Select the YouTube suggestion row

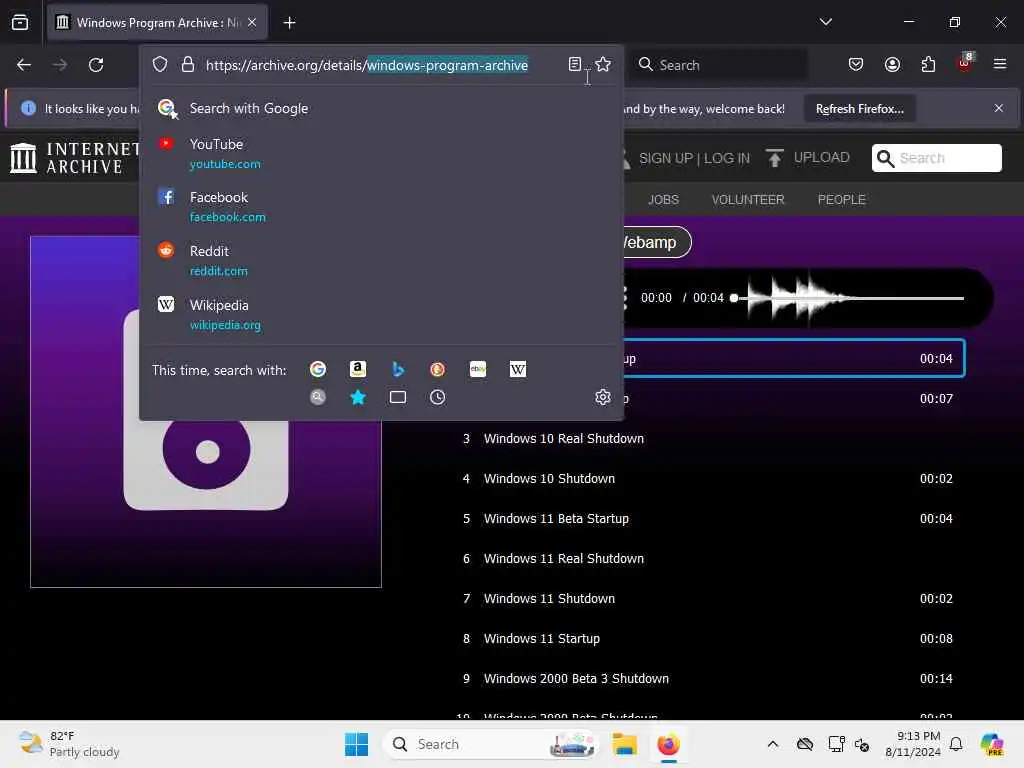click(x=381, y=153)
